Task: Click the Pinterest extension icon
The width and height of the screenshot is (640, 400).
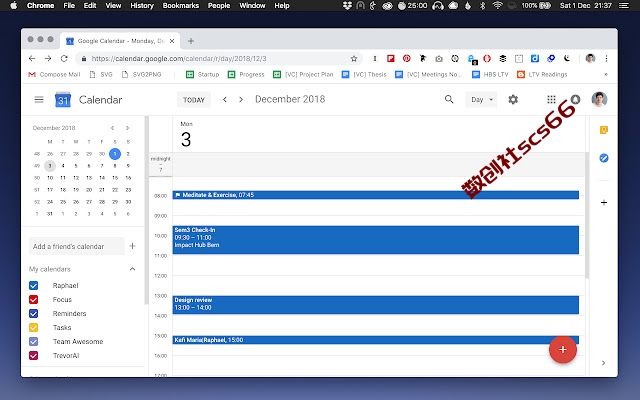Action: click(407, 59)
